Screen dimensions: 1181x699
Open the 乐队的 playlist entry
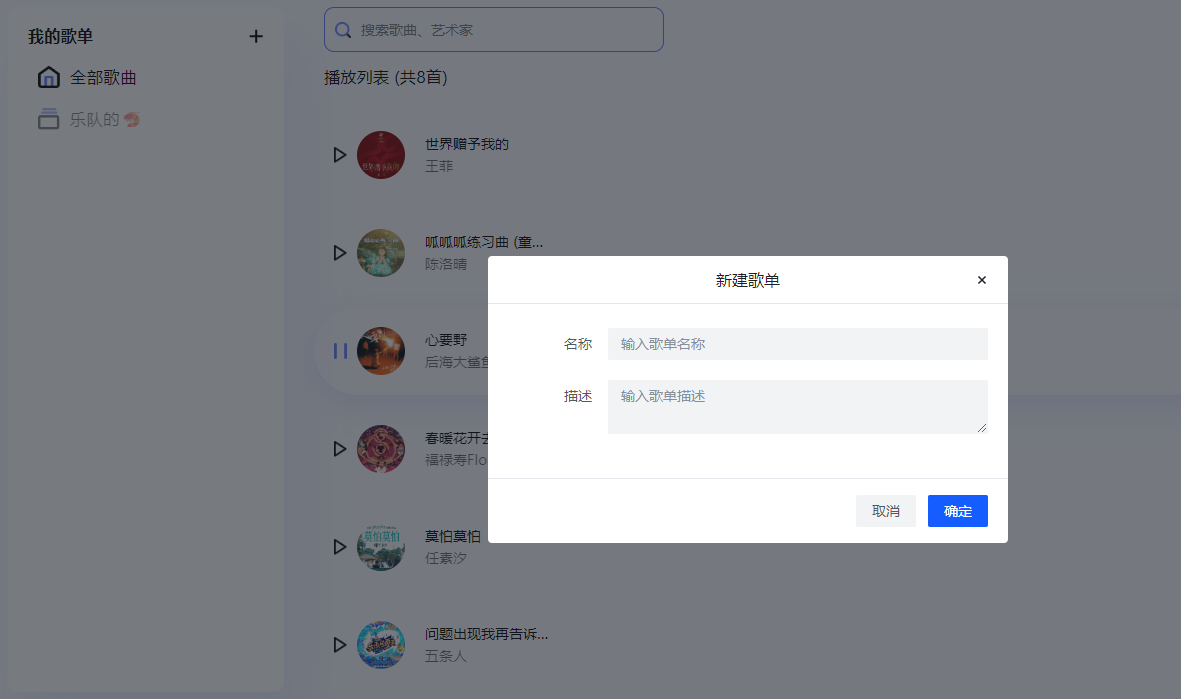[x=105, y=120]
